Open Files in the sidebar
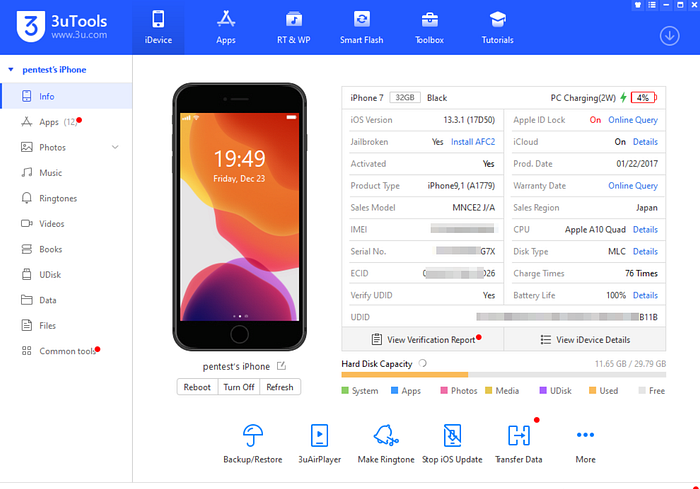 (x=67, y=325)
